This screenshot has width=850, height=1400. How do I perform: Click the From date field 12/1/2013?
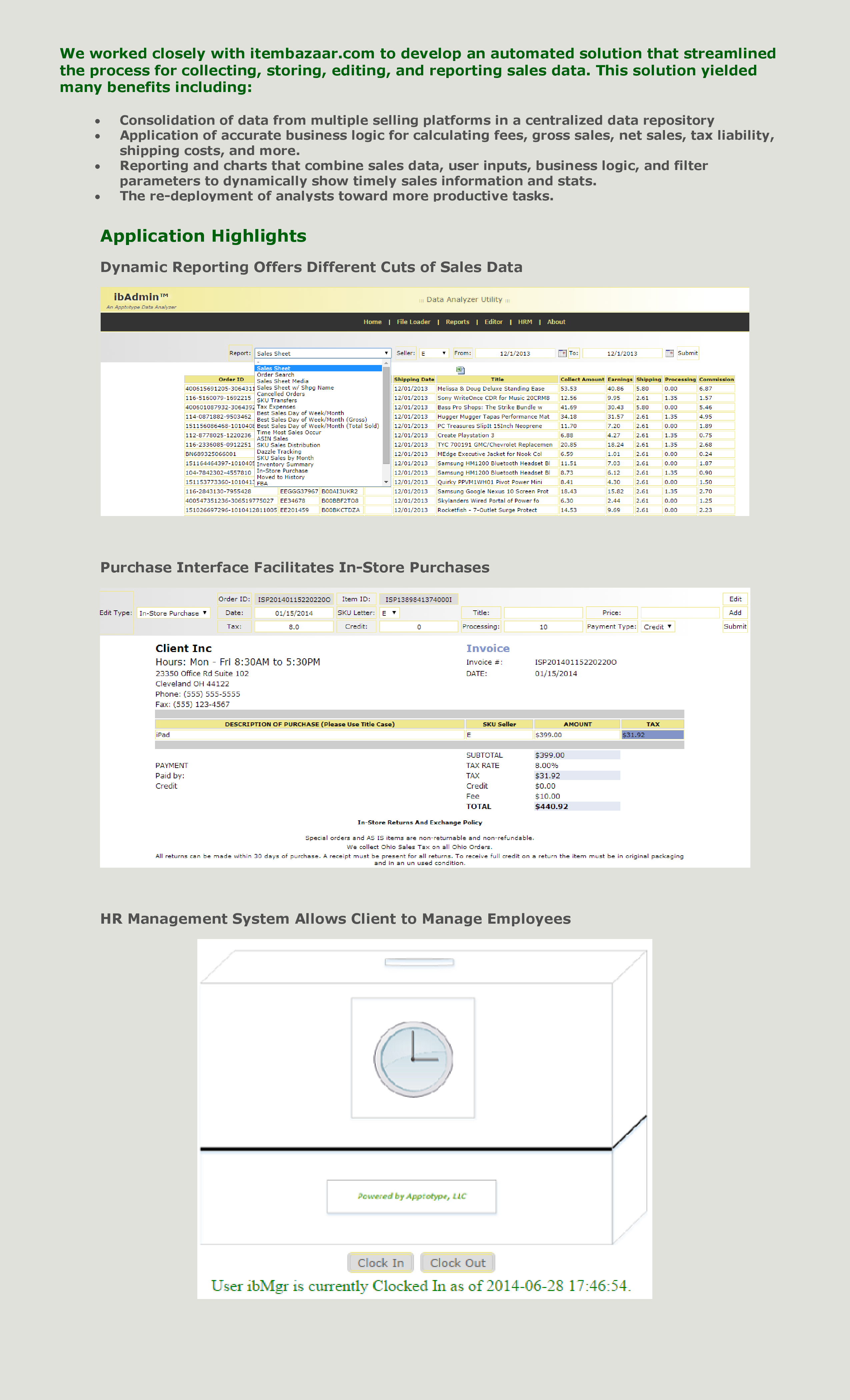click(515, 353)
